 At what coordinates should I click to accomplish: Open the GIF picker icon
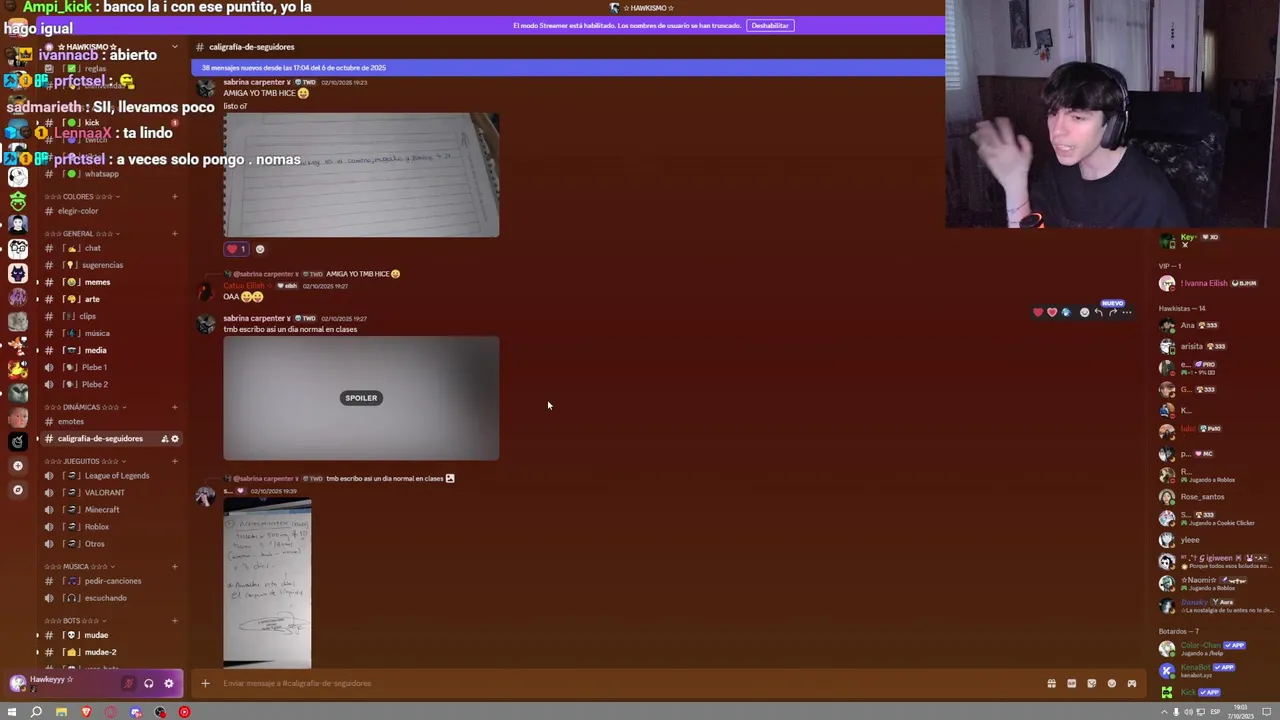(x=1071, y=684)
